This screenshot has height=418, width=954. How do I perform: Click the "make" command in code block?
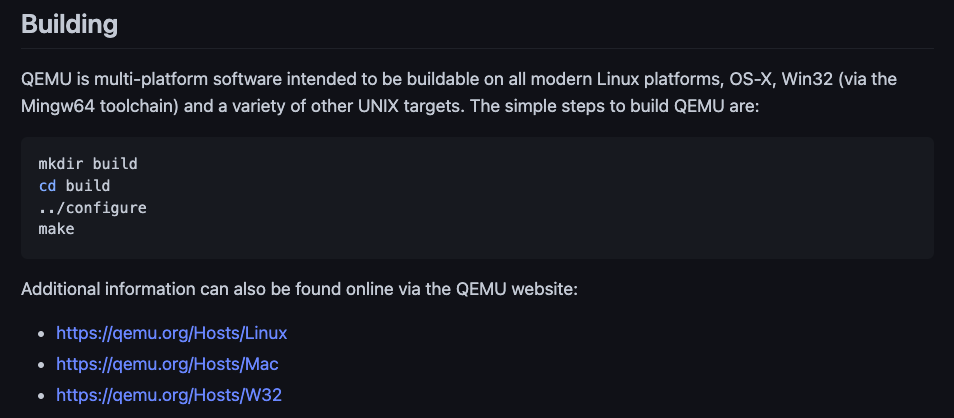[x=57, y=229]
